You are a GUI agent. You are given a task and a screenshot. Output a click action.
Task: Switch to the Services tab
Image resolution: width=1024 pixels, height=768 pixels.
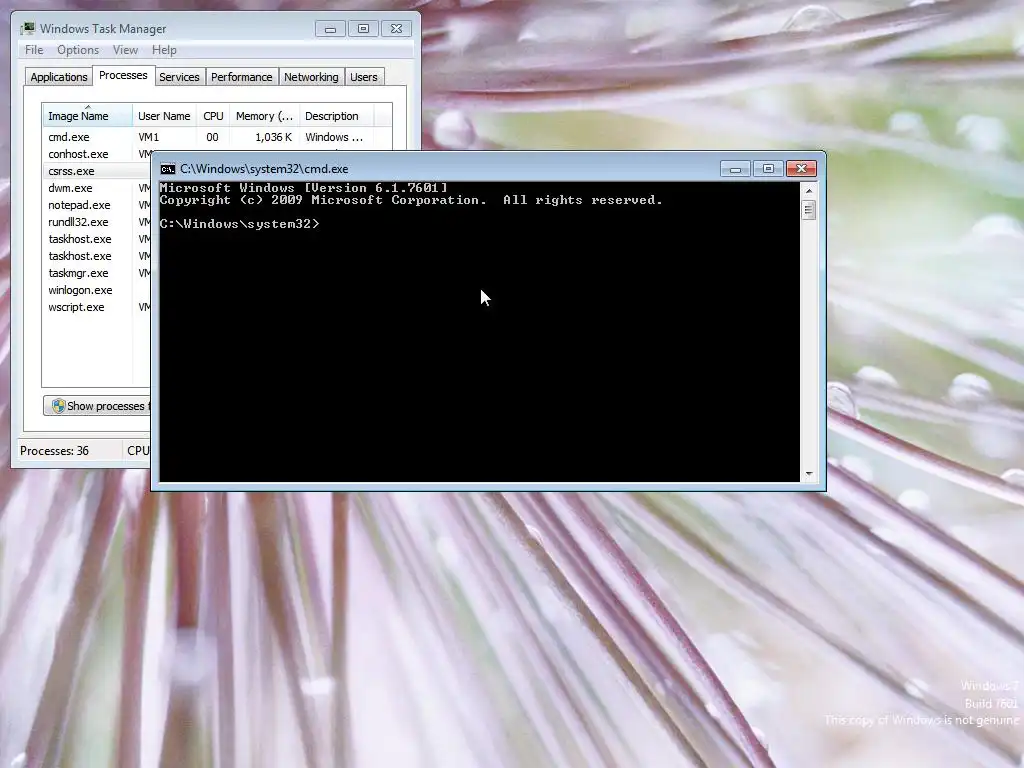(179, 77)
